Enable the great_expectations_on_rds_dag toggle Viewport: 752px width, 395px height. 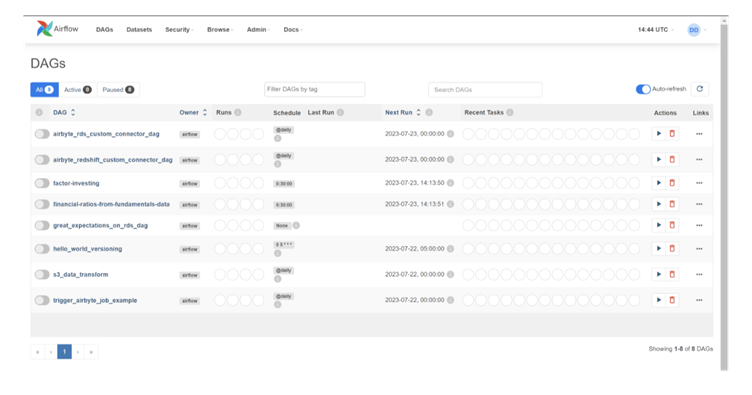pyautogui.click(x=42, y=225)
